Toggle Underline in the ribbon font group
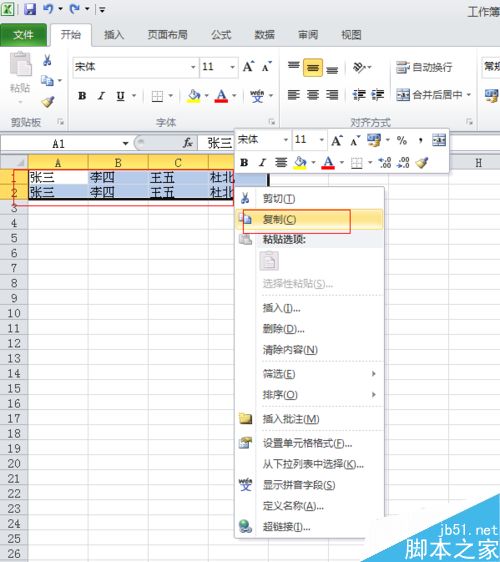500x562 pixels. [120, 96]
